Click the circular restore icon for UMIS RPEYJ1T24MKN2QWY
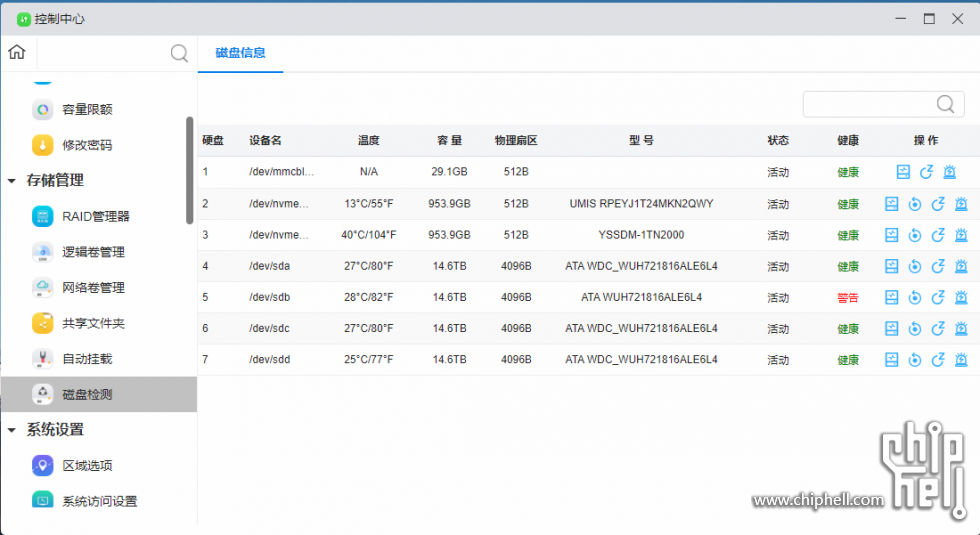980x535 pixels. (x=914, y=204)
